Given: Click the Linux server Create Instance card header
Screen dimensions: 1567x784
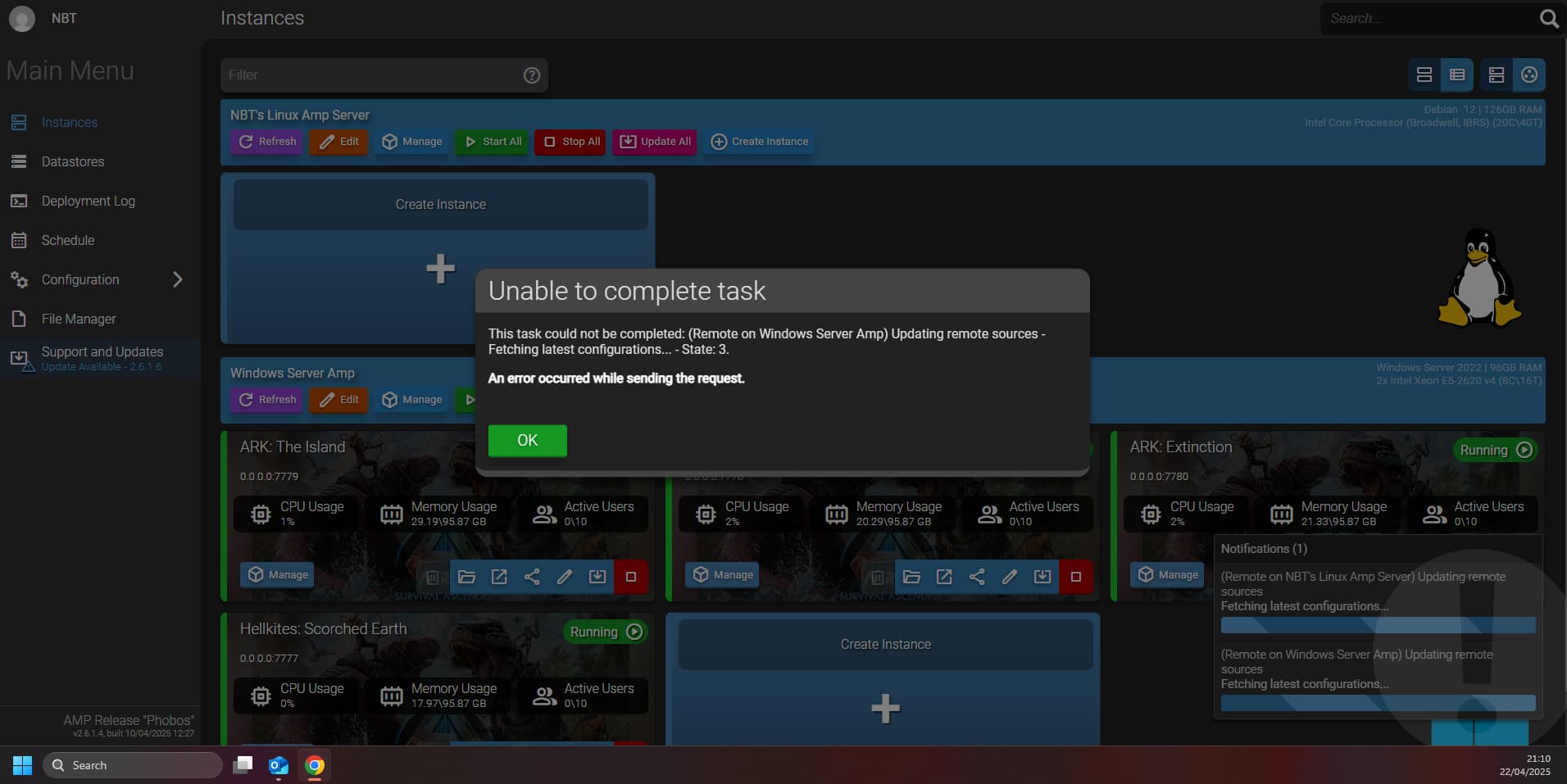Looking at the screenshot, I should click(441, 205).
